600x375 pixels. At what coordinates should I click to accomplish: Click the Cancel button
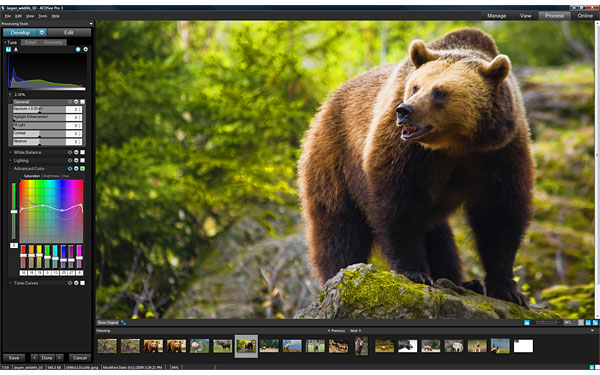tap(80, 358)
